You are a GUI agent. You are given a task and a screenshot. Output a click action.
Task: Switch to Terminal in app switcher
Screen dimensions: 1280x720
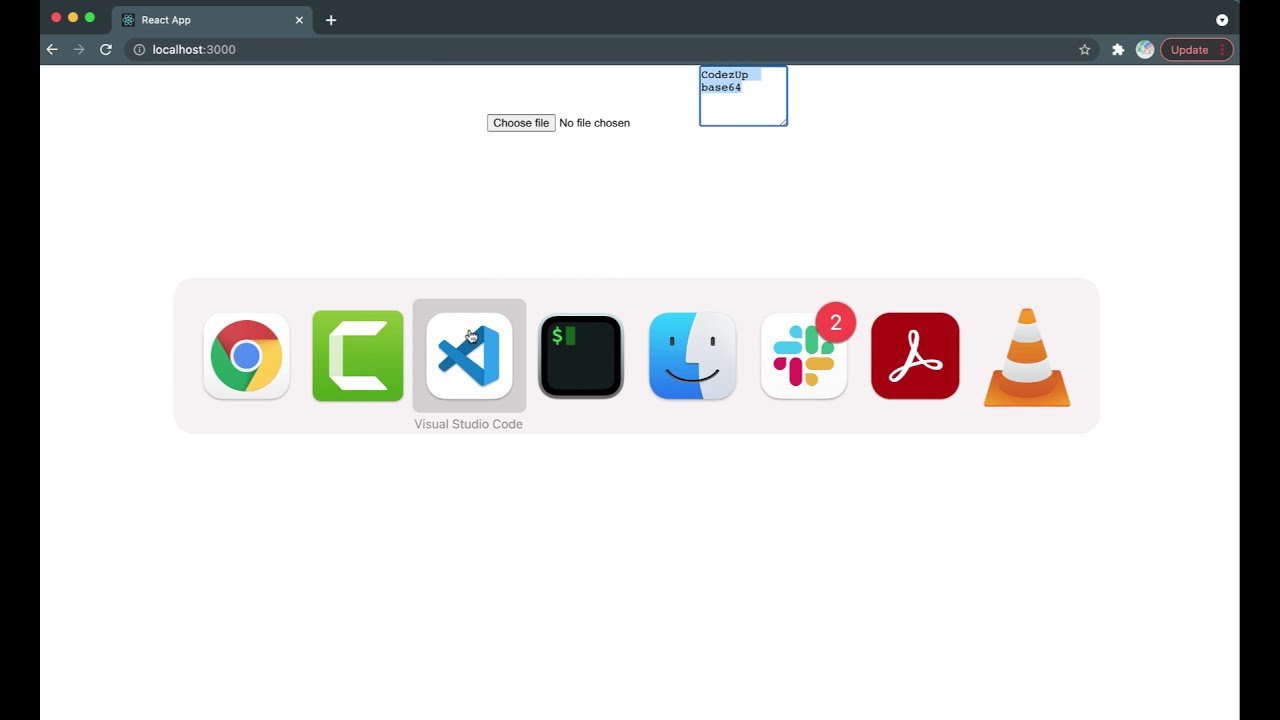[x=581, y=356]
